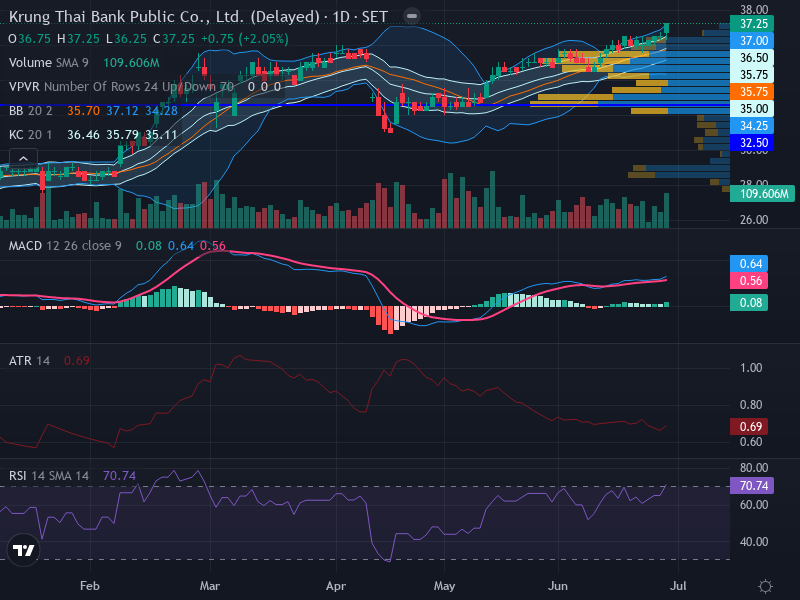Click the +0.75 (+2.05%) change value

(x=244, y=39)
